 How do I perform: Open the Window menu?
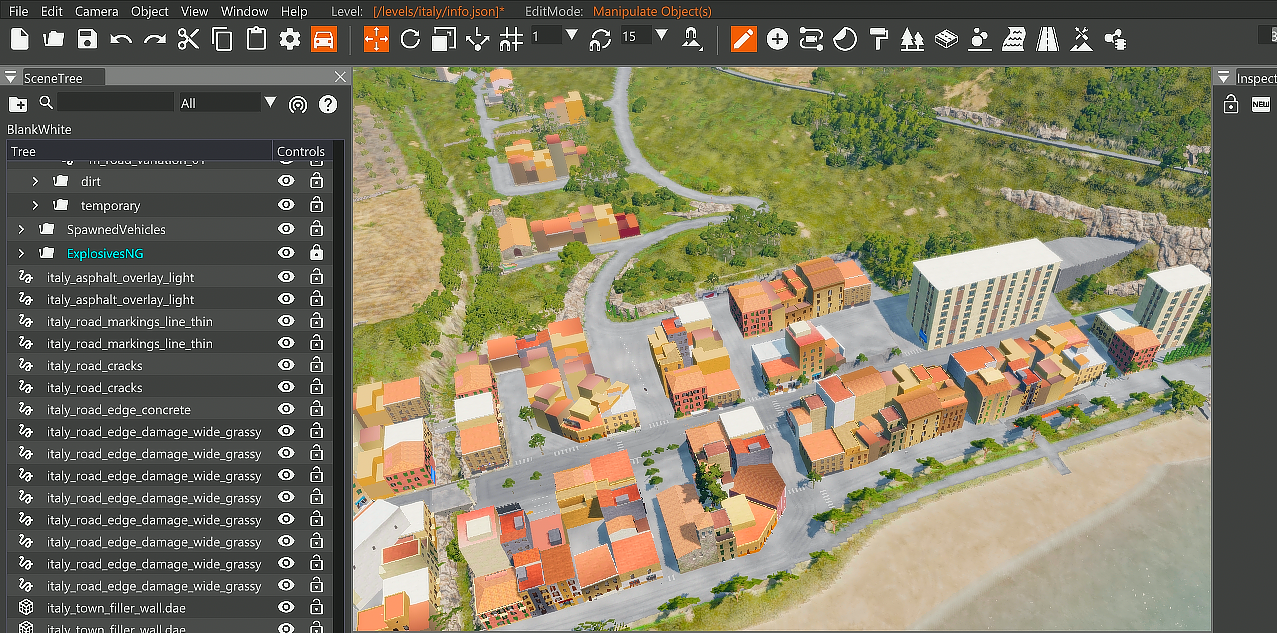click(x=244, y=11)
